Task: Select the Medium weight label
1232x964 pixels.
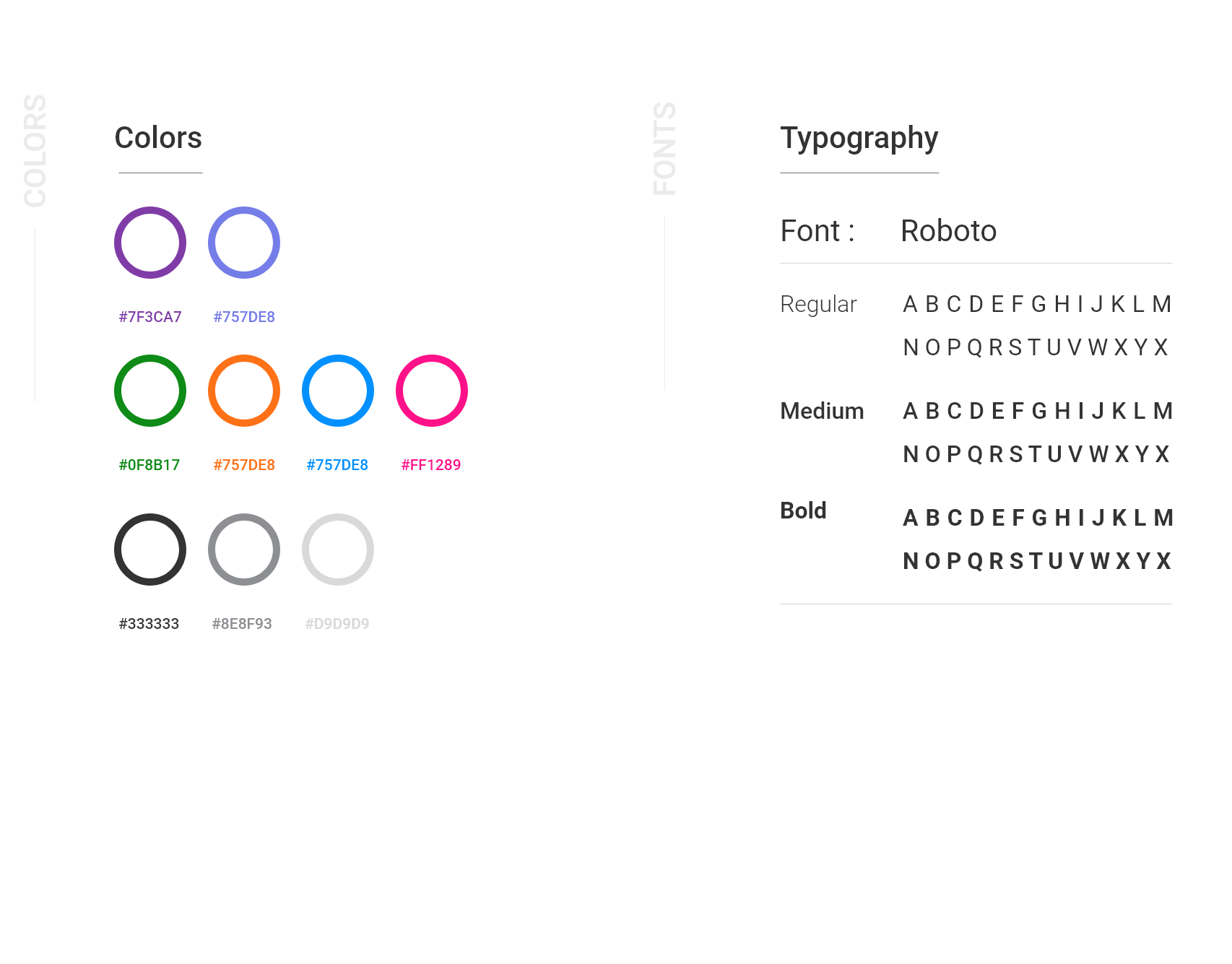Action: (822, 411)
